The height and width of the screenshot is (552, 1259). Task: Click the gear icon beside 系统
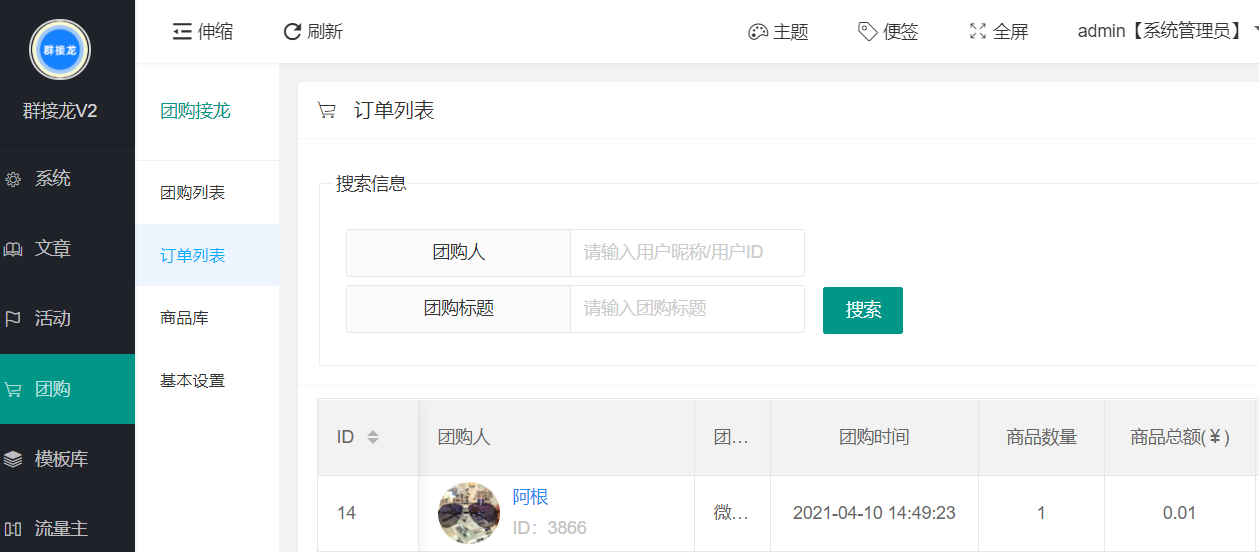point(13,180)
